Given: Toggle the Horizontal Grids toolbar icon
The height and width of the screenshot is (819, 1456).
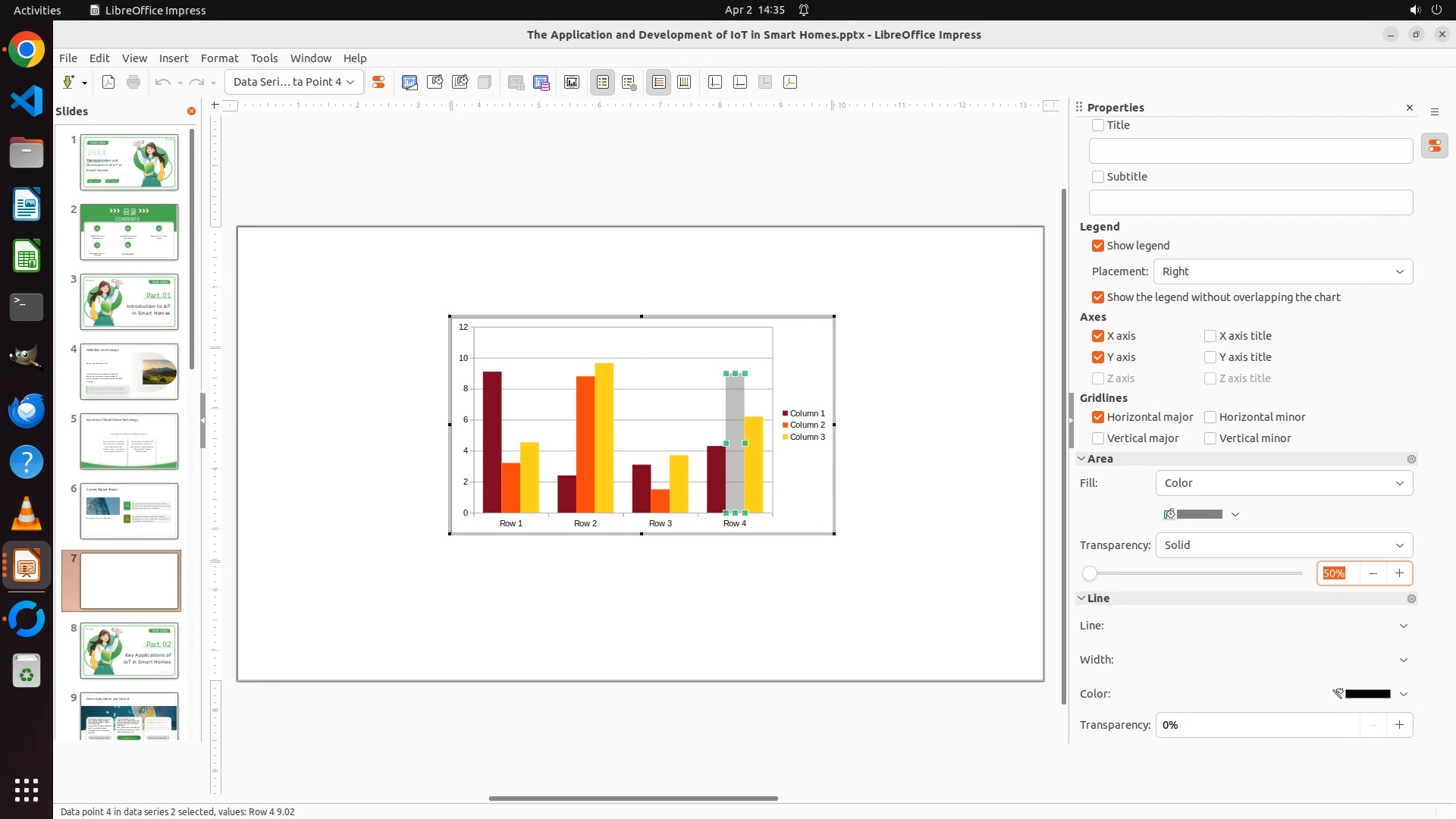Looking at the screenshot, I should pyautogui.click(x=659, y=82).
